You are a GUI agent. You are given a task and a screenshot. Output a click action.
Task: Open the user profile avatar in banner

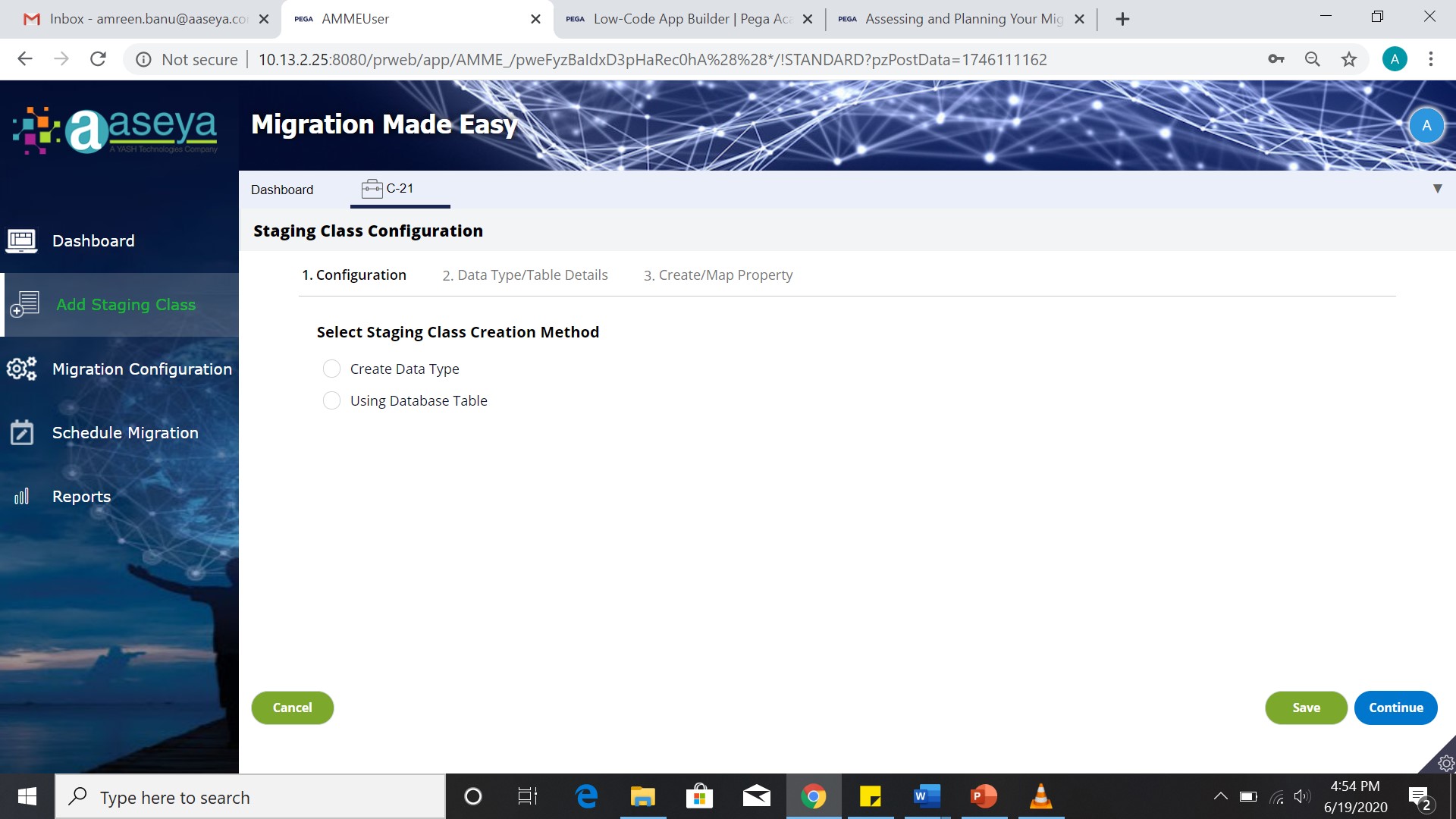(x=1426, y=126)
